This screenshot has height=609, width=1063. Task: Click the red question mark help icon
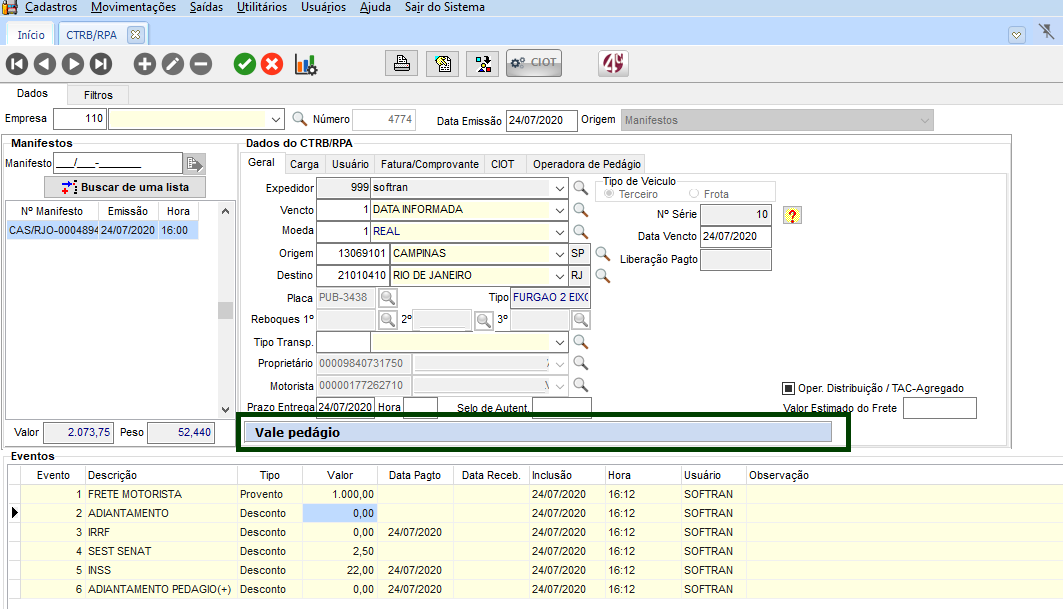(792, 215)
